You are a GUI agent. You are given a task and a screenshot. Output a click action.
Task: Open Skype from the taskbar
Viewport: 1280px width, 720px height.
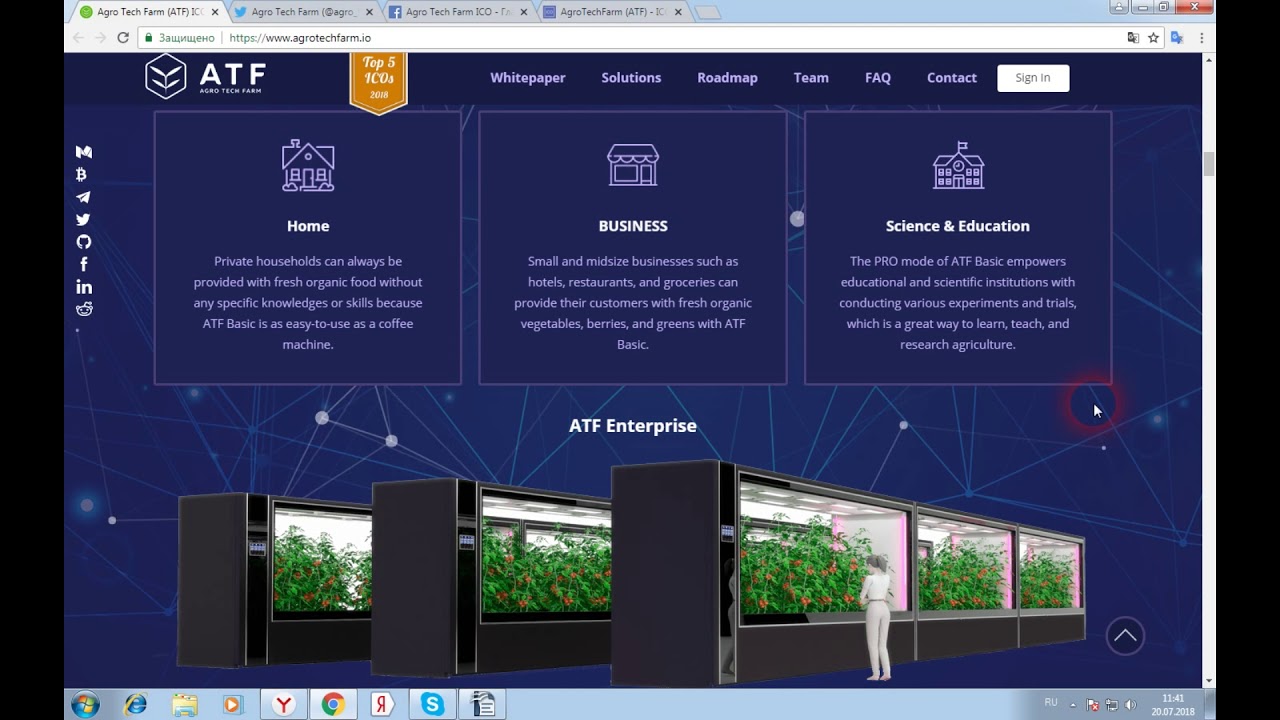click(x=432, y=704)
